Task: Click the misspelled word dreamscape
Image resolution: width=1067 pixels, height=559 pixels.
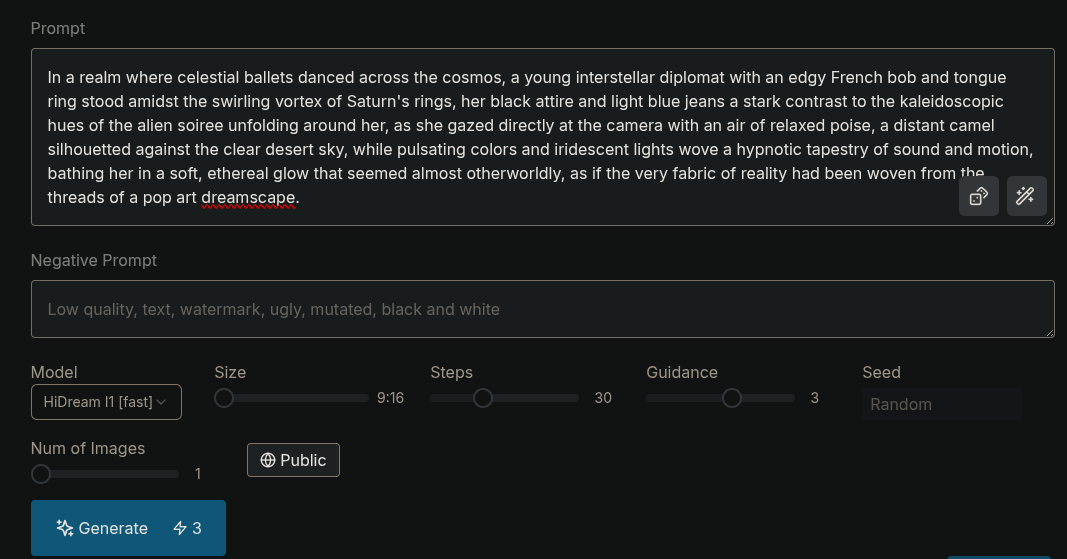Action: point(248,197)
